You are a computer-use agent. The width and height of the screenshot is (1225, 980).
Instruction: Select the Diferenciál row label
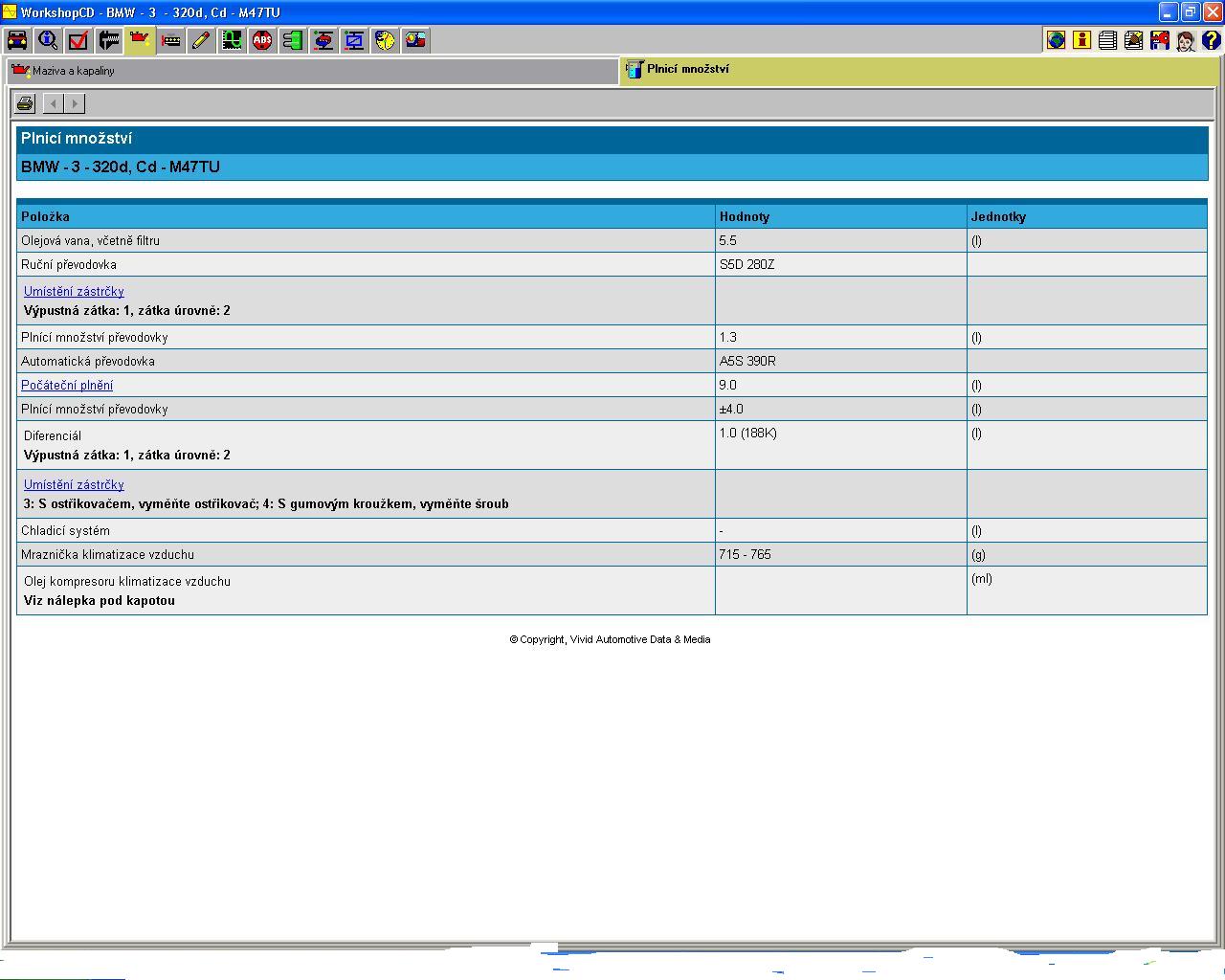(x=53, y=435)
